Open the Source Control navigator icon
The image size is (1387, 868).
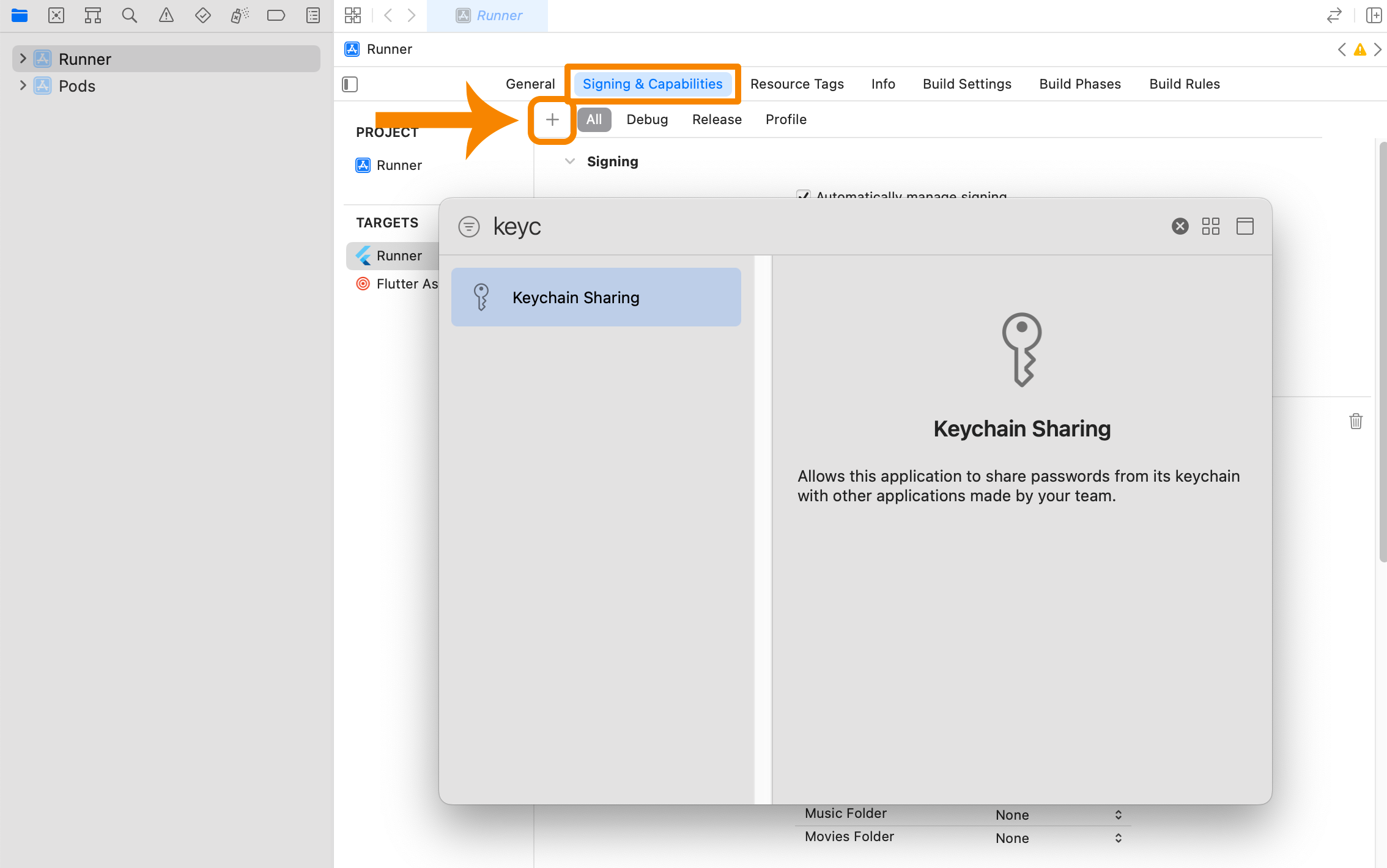(x=56, y=15)
